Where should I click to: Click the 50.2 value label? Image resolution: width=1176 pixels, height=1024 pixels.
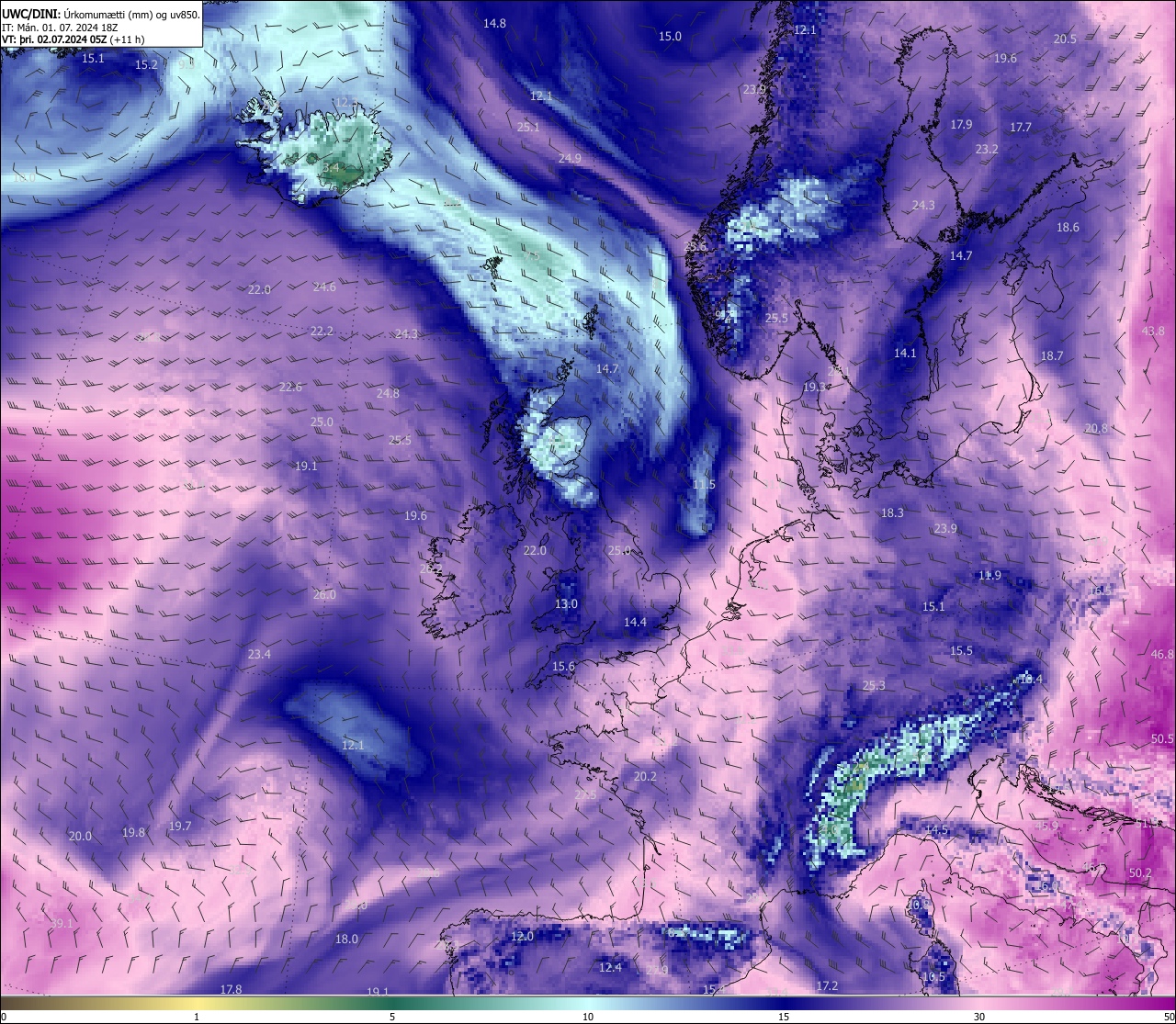pyautogui.click(x=1140, y=872)
